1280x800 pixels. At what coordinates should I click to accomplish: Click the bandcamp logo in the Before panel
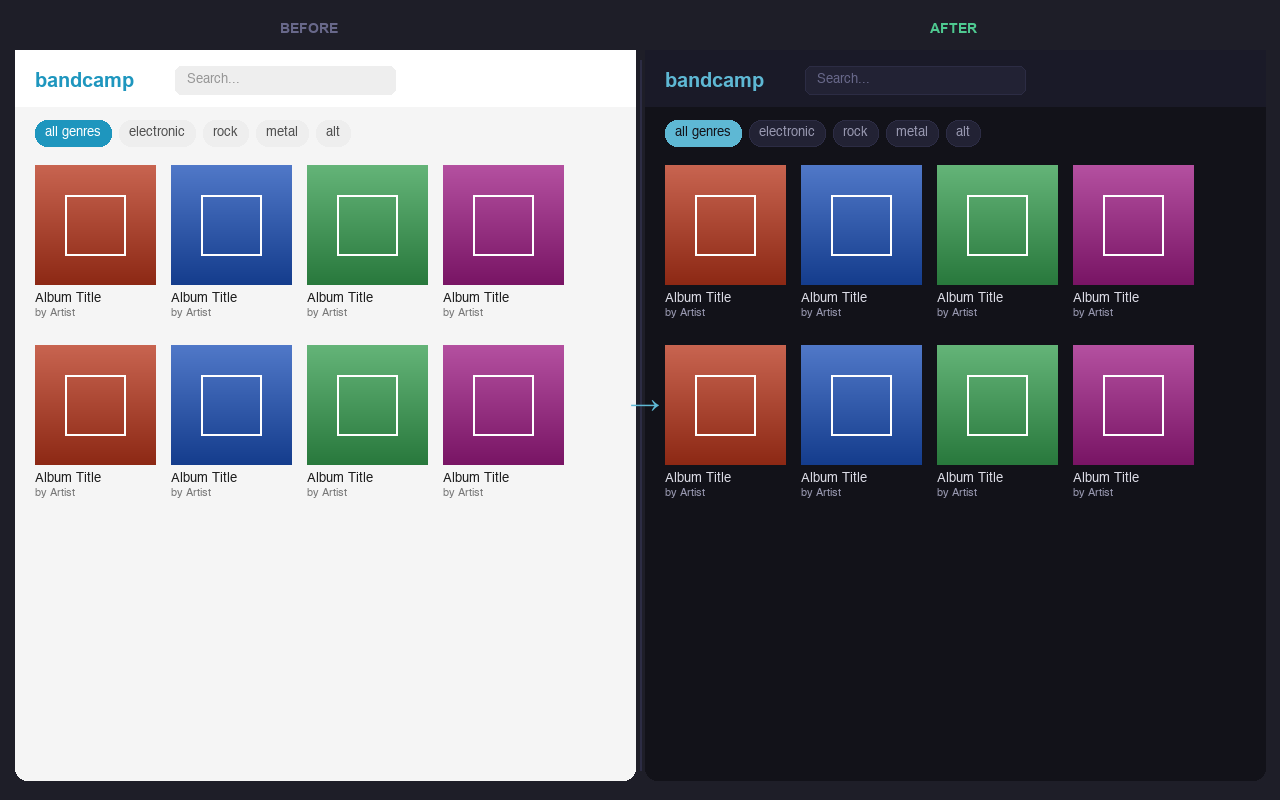[x=84, y=80]
